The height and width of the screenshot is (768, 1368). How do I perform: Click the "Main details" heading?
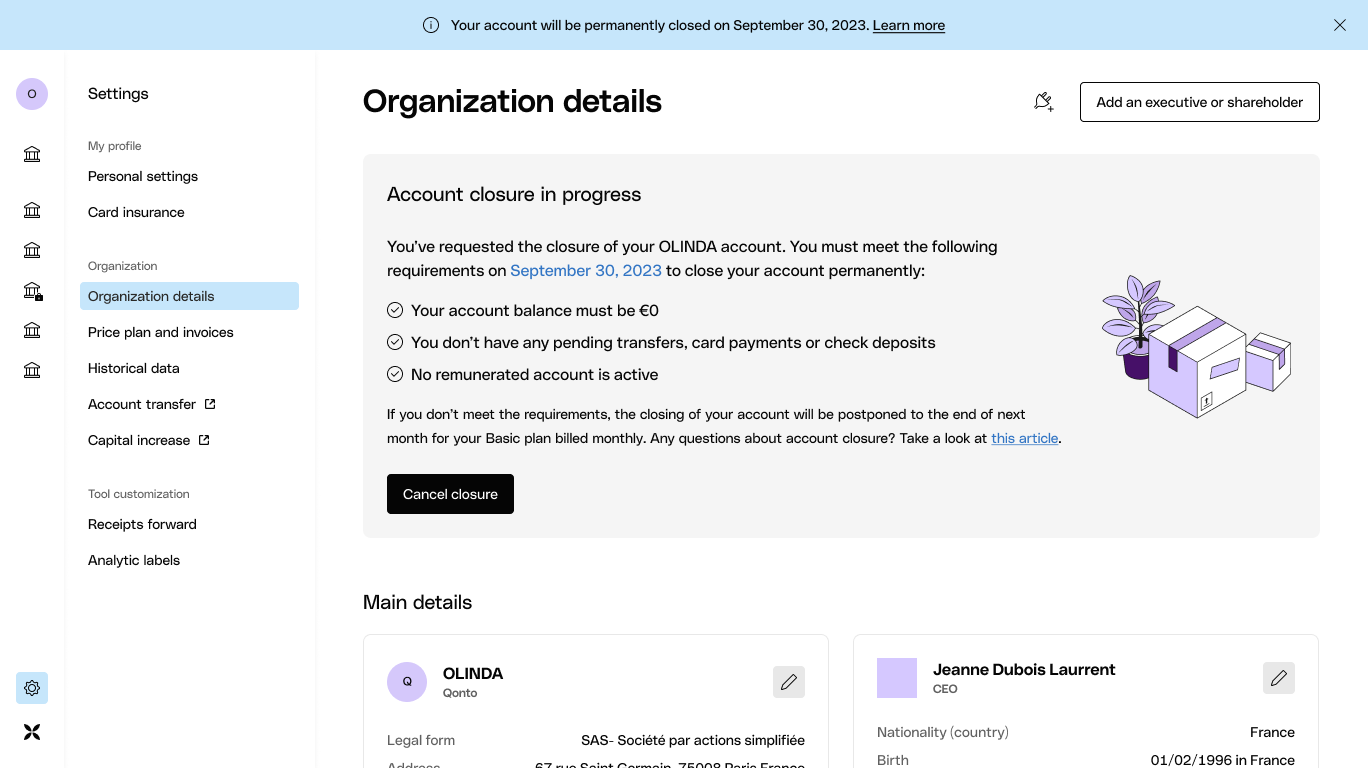click(417, 602)
